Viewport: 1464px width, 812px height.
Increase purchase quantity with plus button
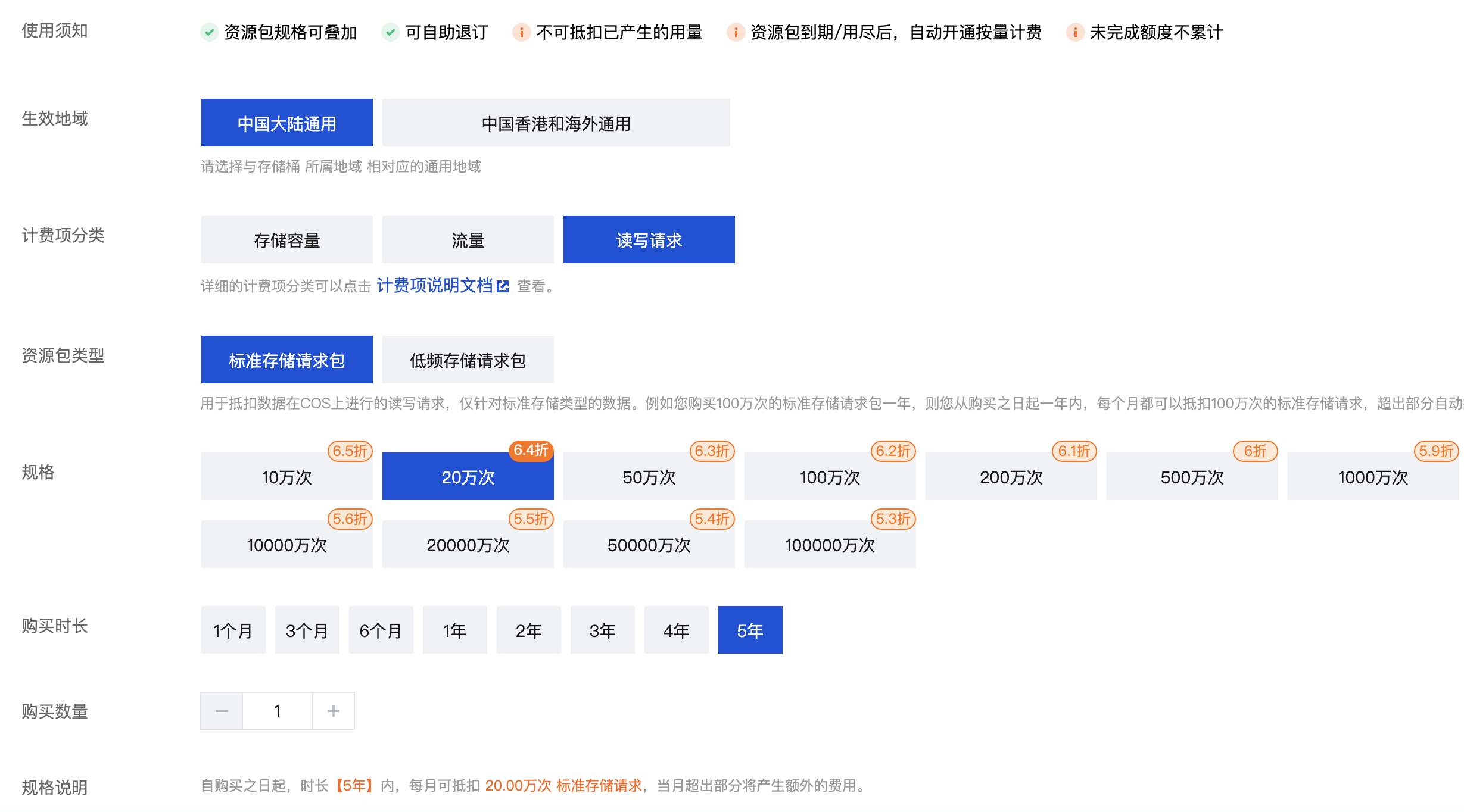click(x=334, y=711)
